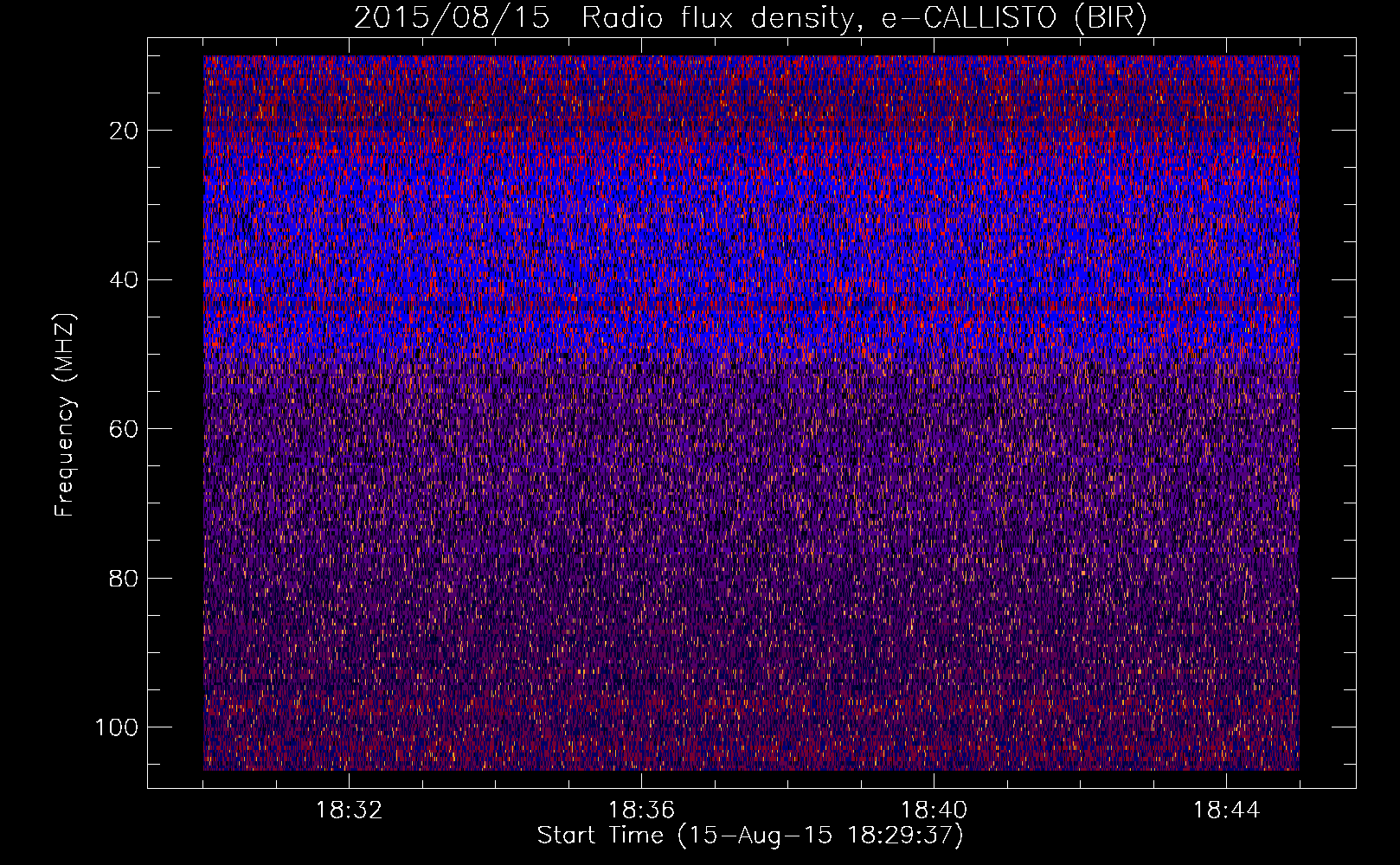The height and width of the screenshot is (865, 1400).
Task: Click the frequency tick label 20
Action: [x=124, y=131]
